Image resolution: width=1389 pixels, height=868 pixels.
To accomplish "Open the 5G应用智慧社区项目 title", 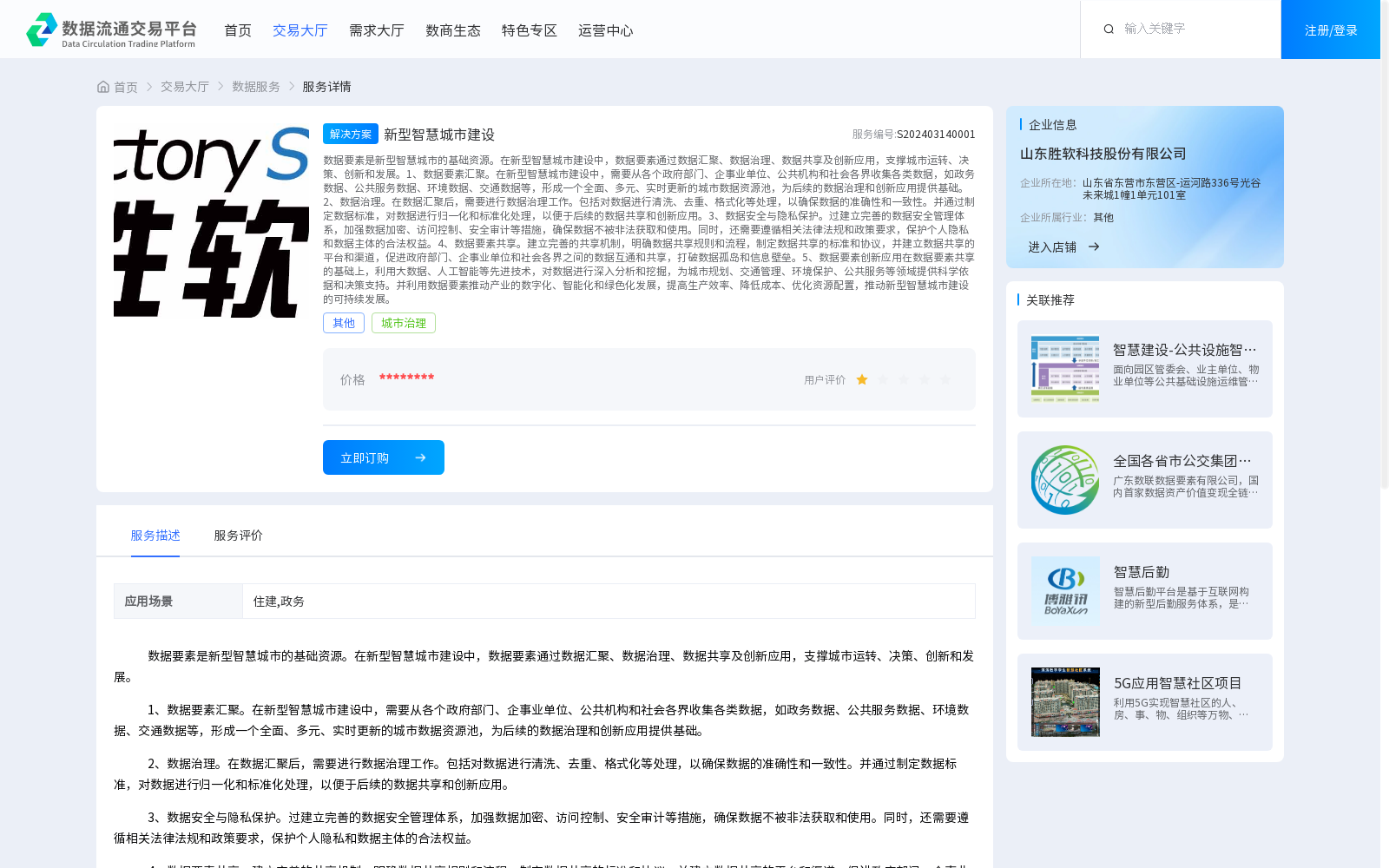I will click(x=1178, y=683).
